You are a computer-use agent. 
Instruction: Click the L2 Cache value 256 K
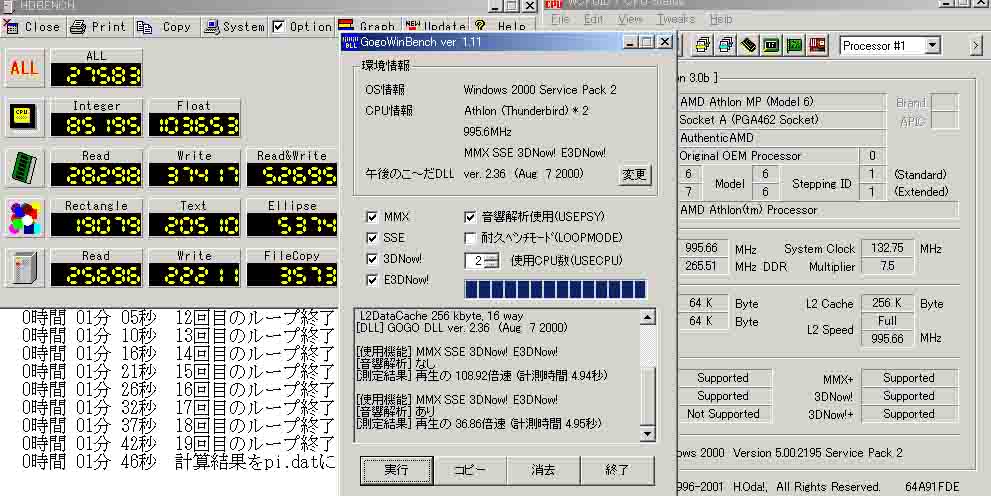887,303
